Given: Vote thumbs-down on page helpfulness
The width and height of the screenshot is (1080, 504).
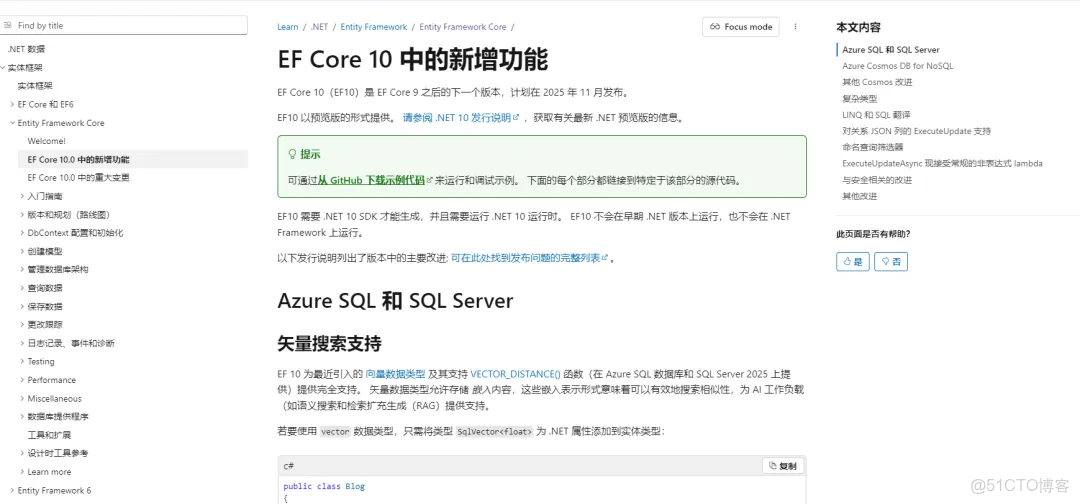Looking at the screenshot, I should click(x=891, y=262).
